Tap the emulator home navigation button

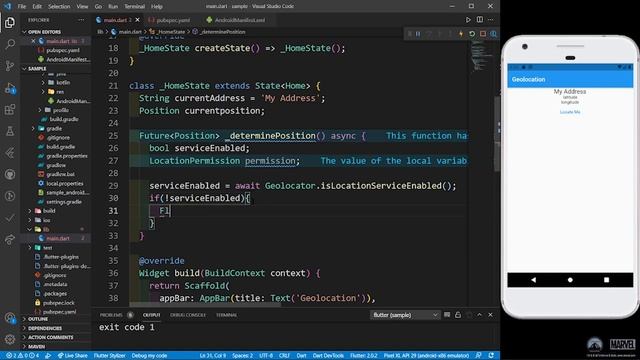(x=570, y=280)
